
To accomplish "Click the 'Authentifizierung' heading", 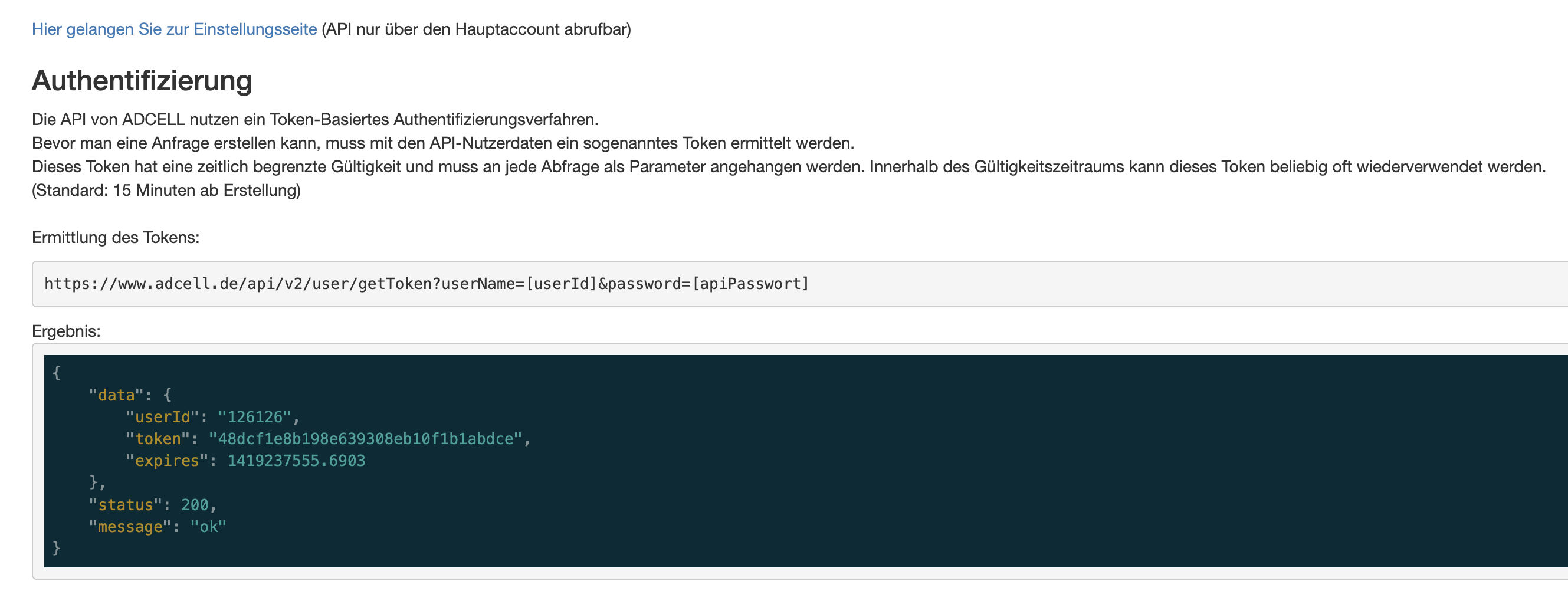I will (x=142, y=80).
